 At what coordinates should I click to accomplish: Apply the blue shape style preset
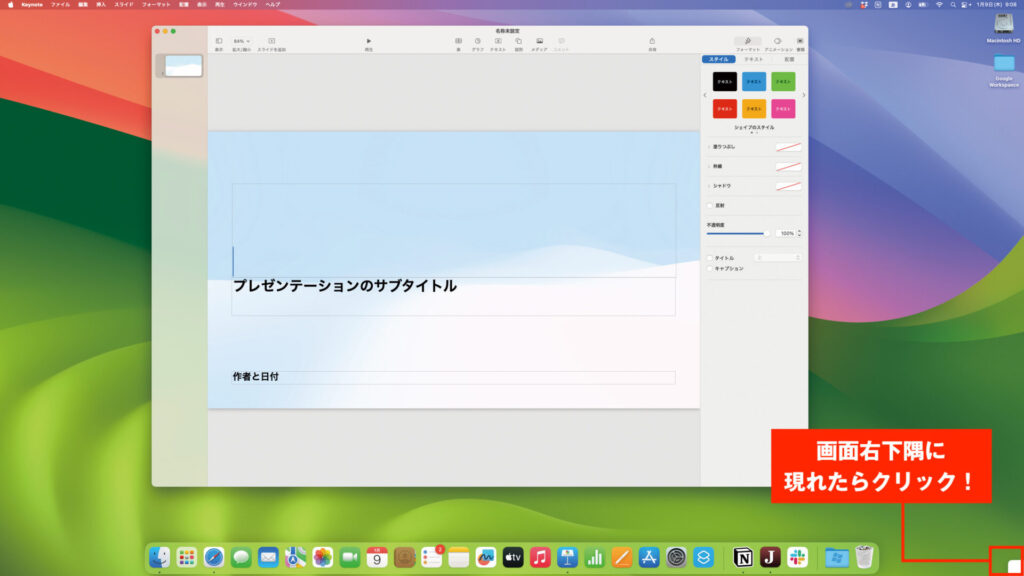(x=754, y=82)
